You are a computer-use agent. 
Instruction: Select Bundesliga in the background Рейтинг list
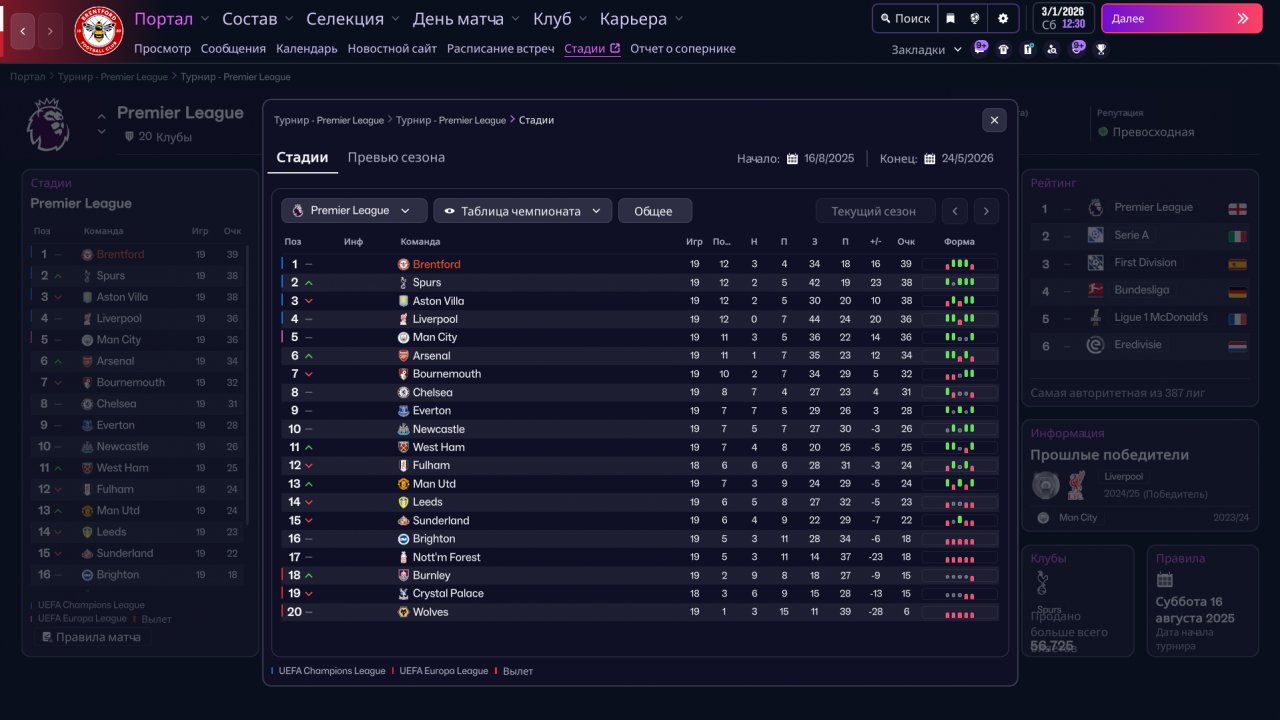[1139, 290]
